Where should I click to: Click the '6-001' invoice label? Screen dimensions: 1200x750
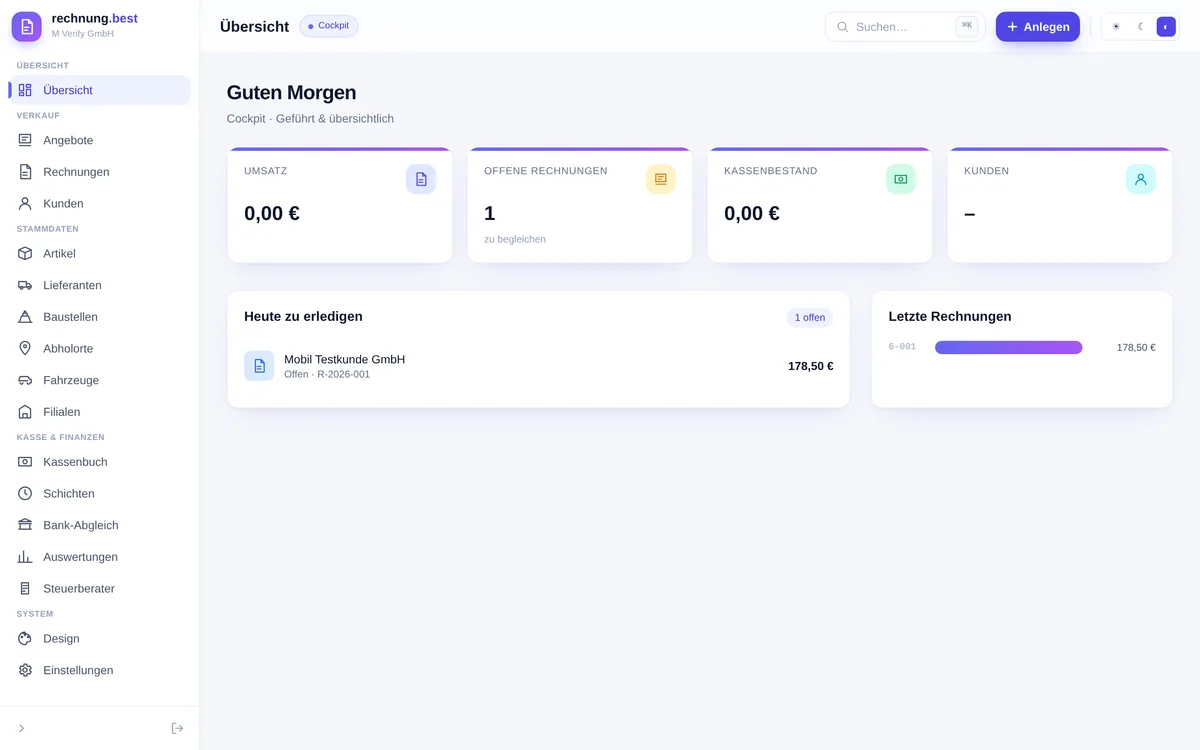tap(902, 347)
